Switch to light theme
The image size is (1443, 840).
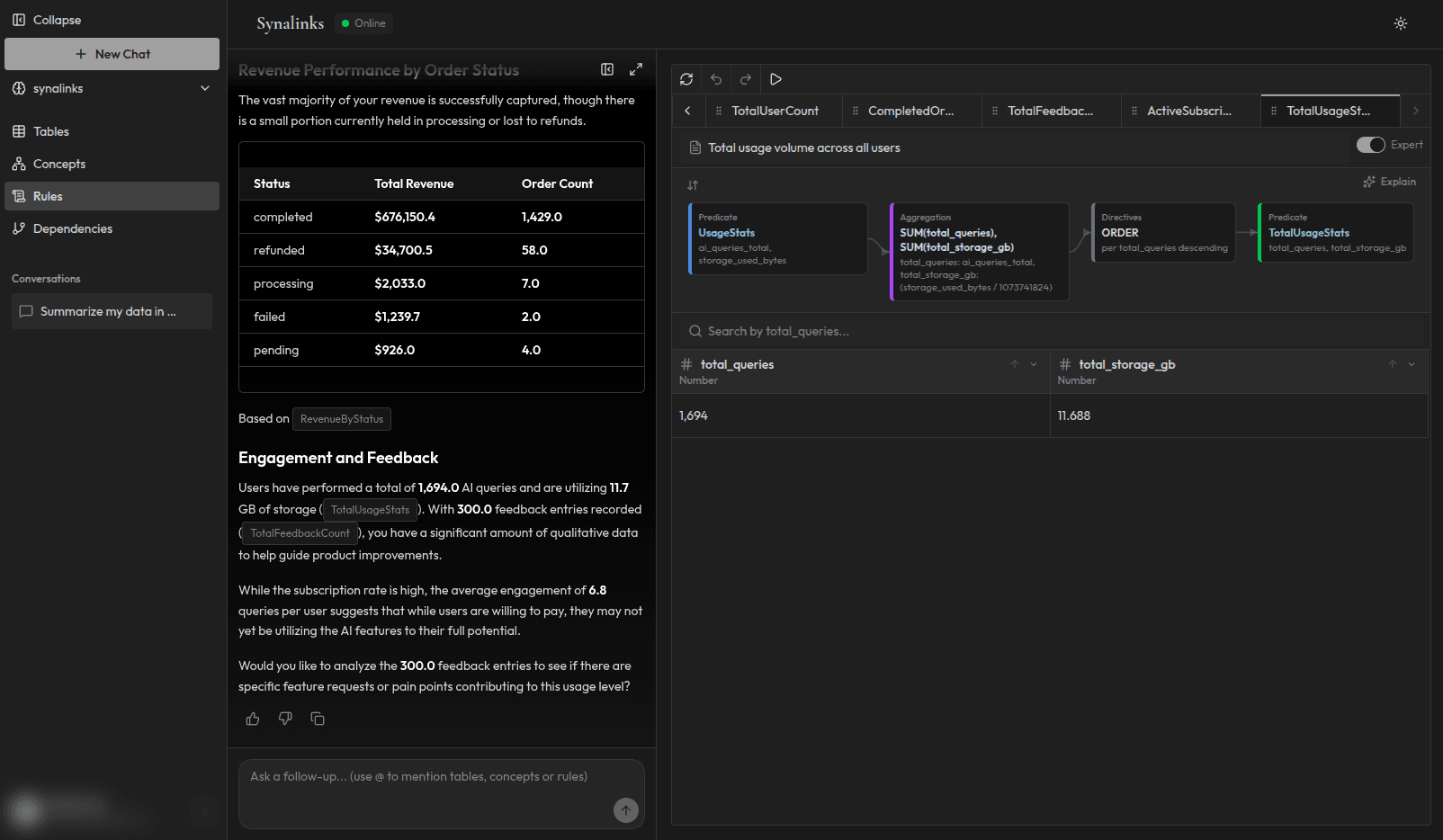click(1400, 23)
